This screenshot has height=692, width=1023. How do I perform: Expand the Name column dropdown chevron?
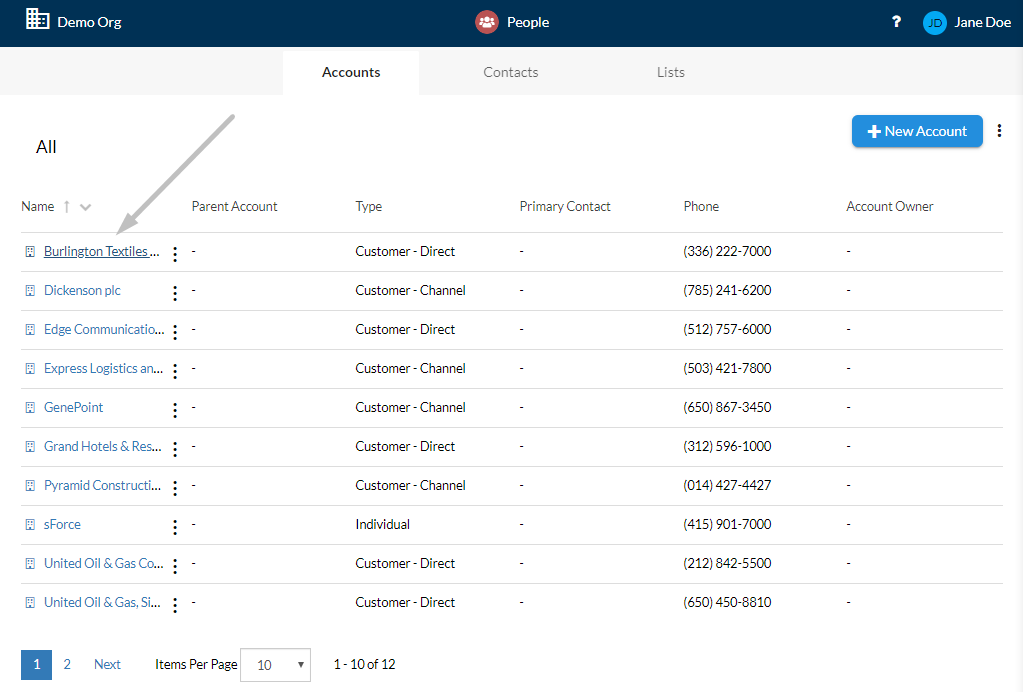point(85,207)
